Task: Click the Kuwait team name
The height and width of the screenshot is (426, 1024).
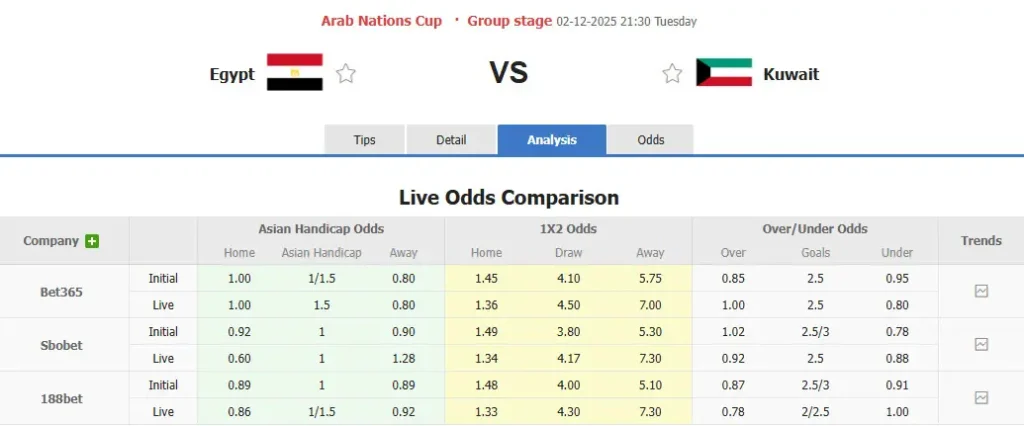Action: point(791,74)
